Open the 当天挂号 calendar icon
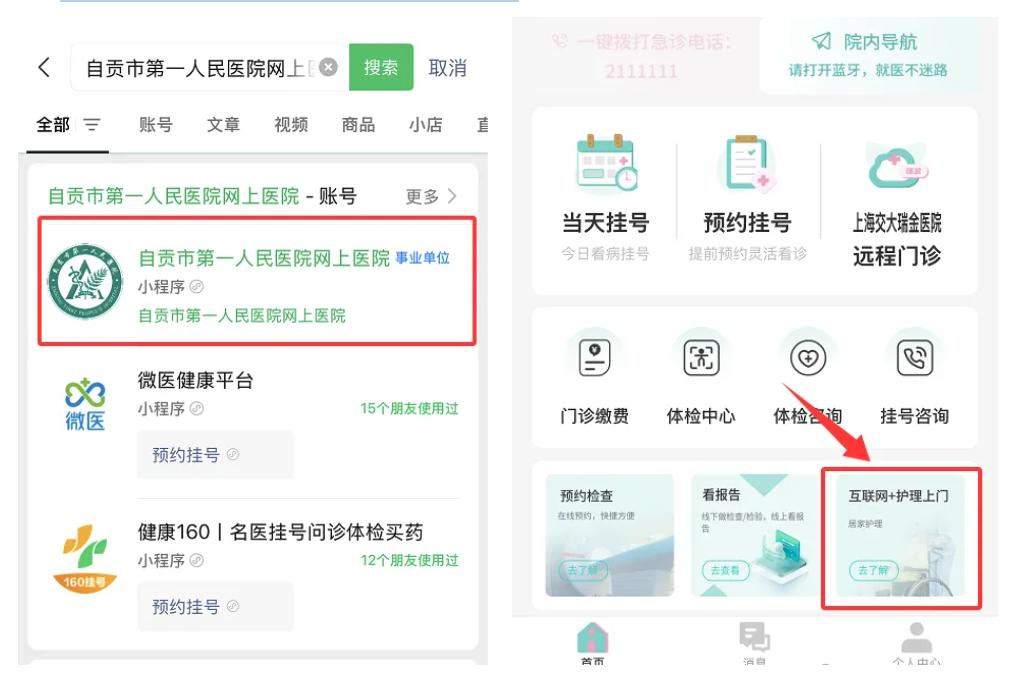Image resolution: width=1020 pixels, height=696 pixels. [x=606, y=163]
